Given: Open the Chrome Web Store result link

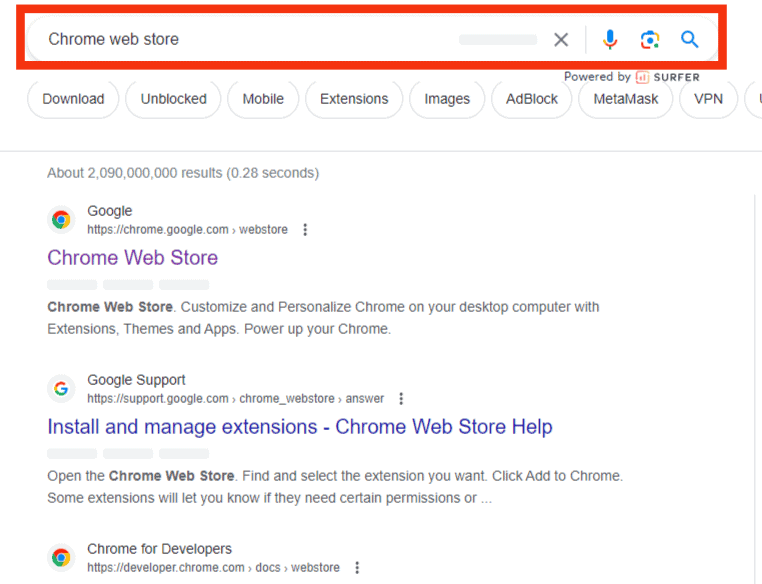Looking at the screenshot, I should (132, 258).
